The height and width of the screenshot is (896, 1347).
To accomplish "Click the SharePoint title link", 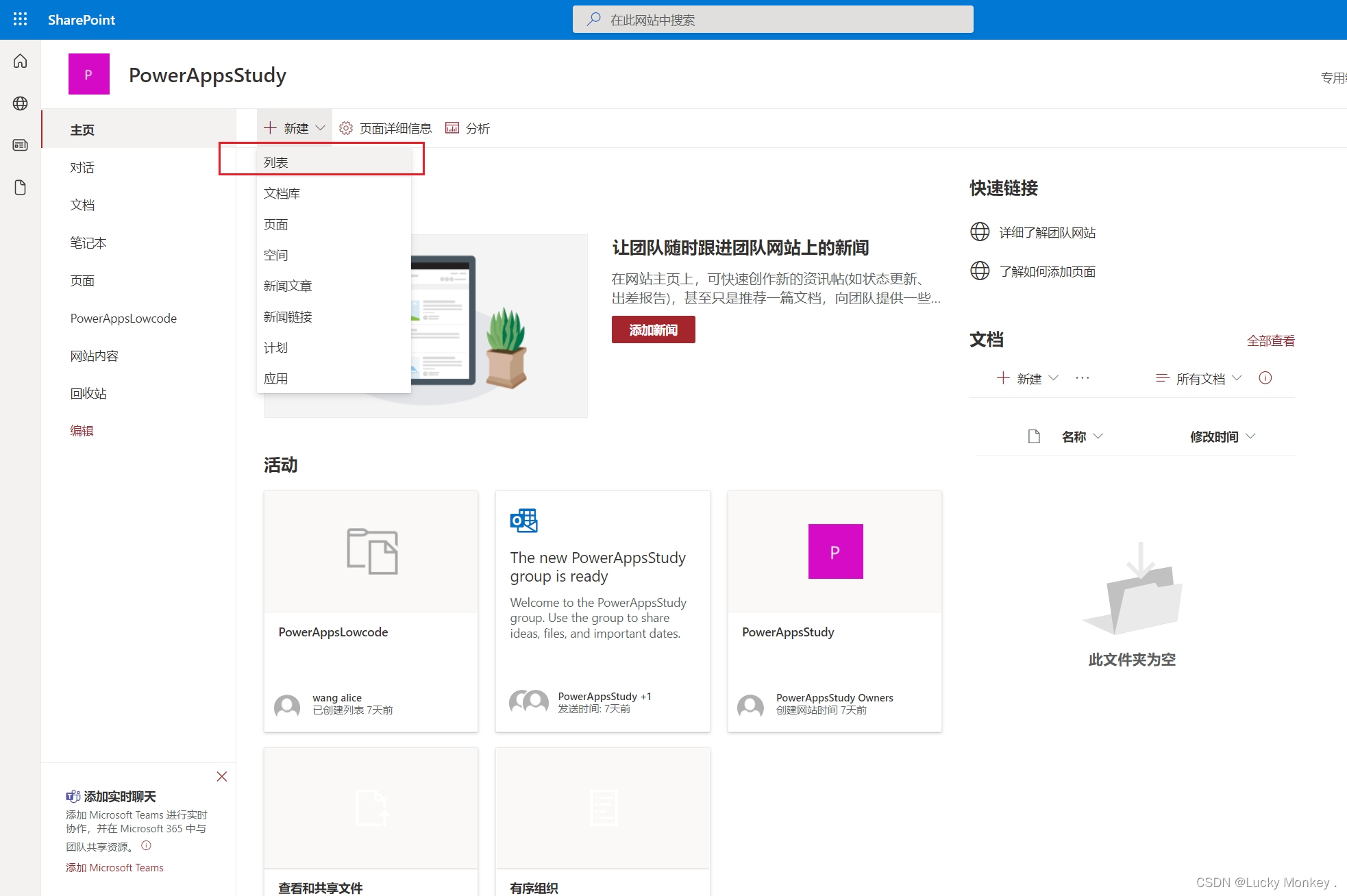I will [x=82, y=19].
